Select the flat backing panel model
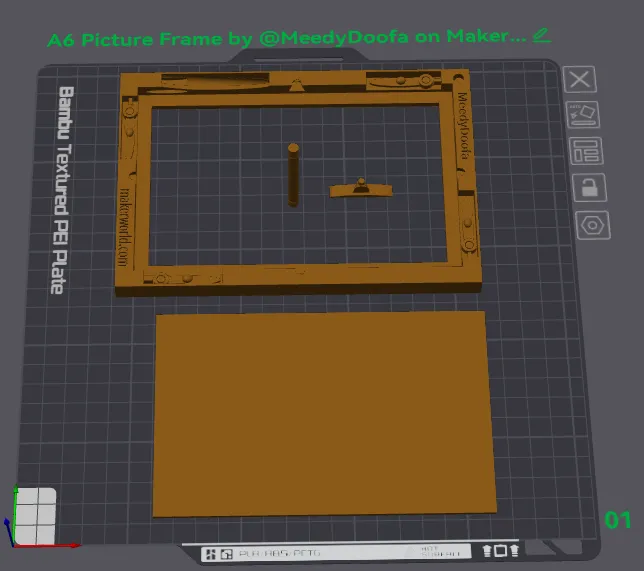 click(x=324, y=414)
